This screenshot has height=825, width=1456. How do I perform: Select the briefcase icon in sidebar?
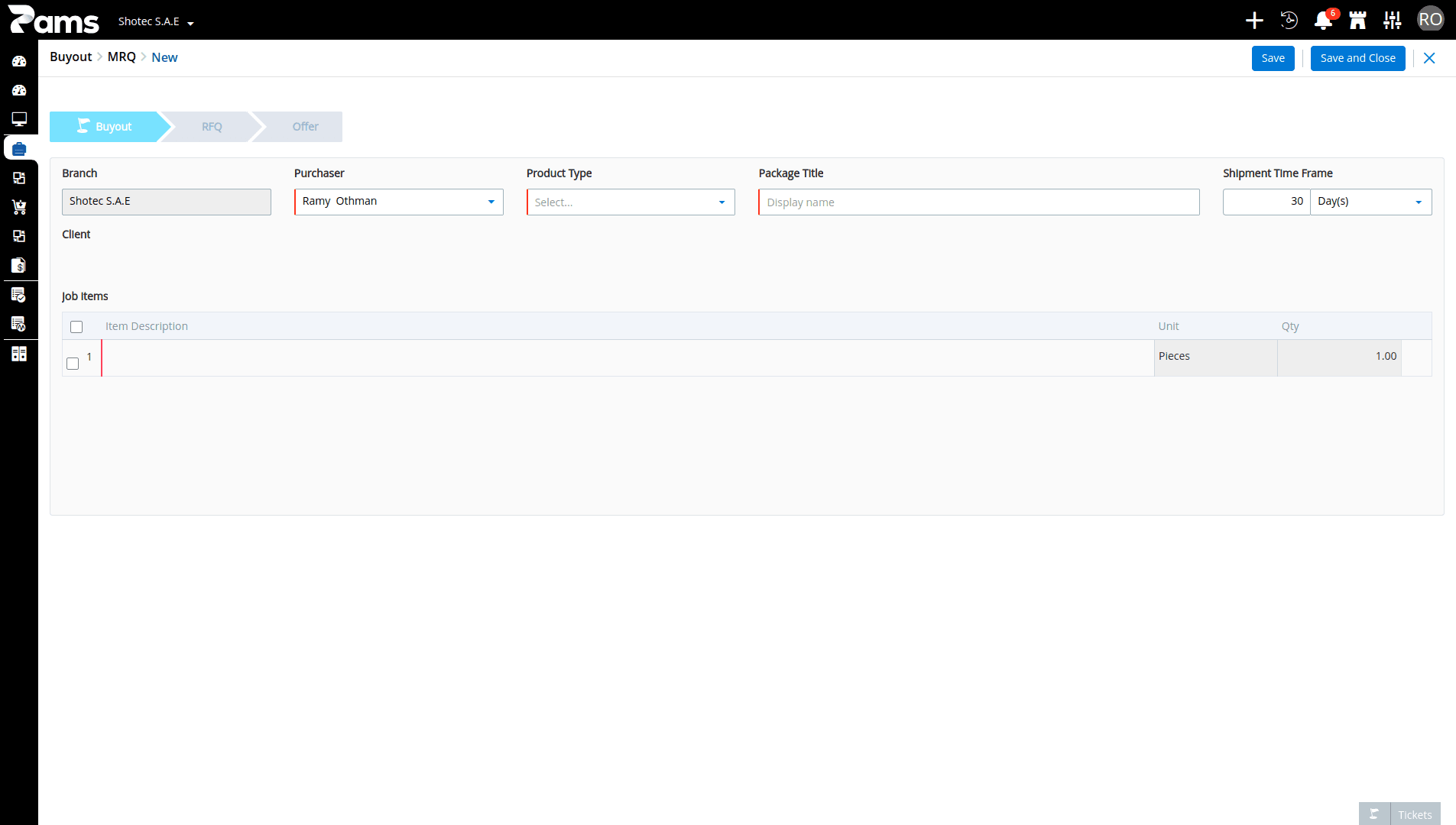click(x=19, y=149)
